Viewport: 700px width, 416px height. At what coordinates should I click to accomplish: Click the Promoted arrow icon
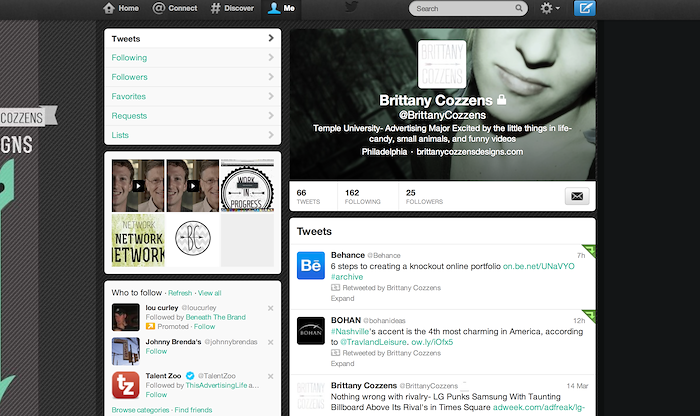150,327
